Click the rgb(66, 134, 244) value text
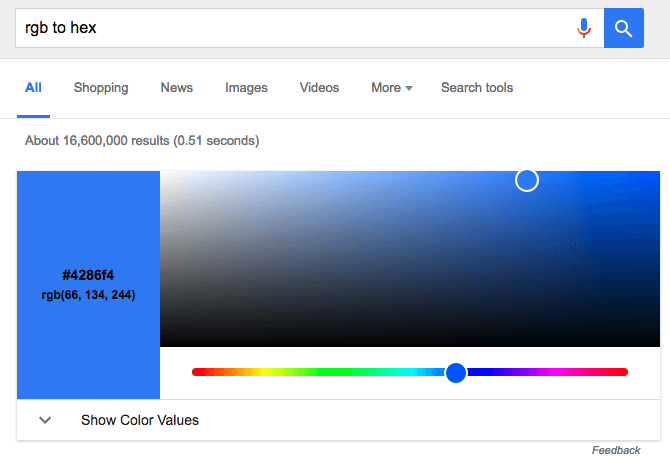Image resolution: width=670 pixels, height=465 pixels. [88, 295]
